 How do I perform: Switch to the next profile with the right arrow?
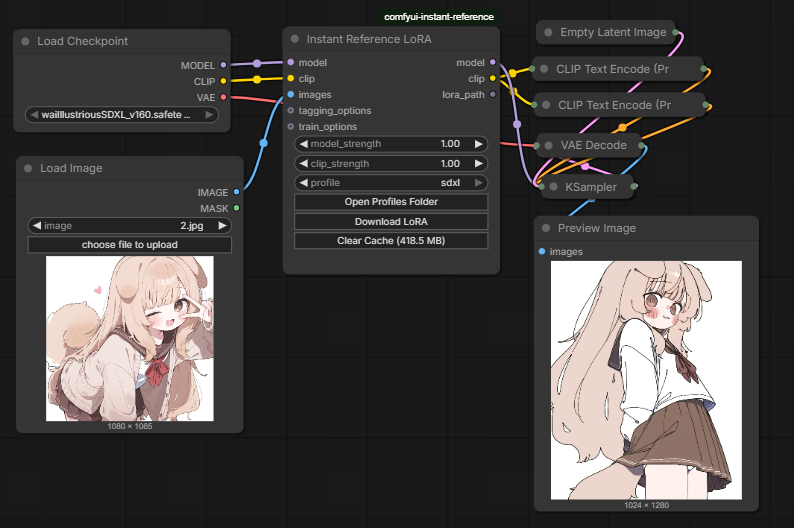(x=479, y=183)
